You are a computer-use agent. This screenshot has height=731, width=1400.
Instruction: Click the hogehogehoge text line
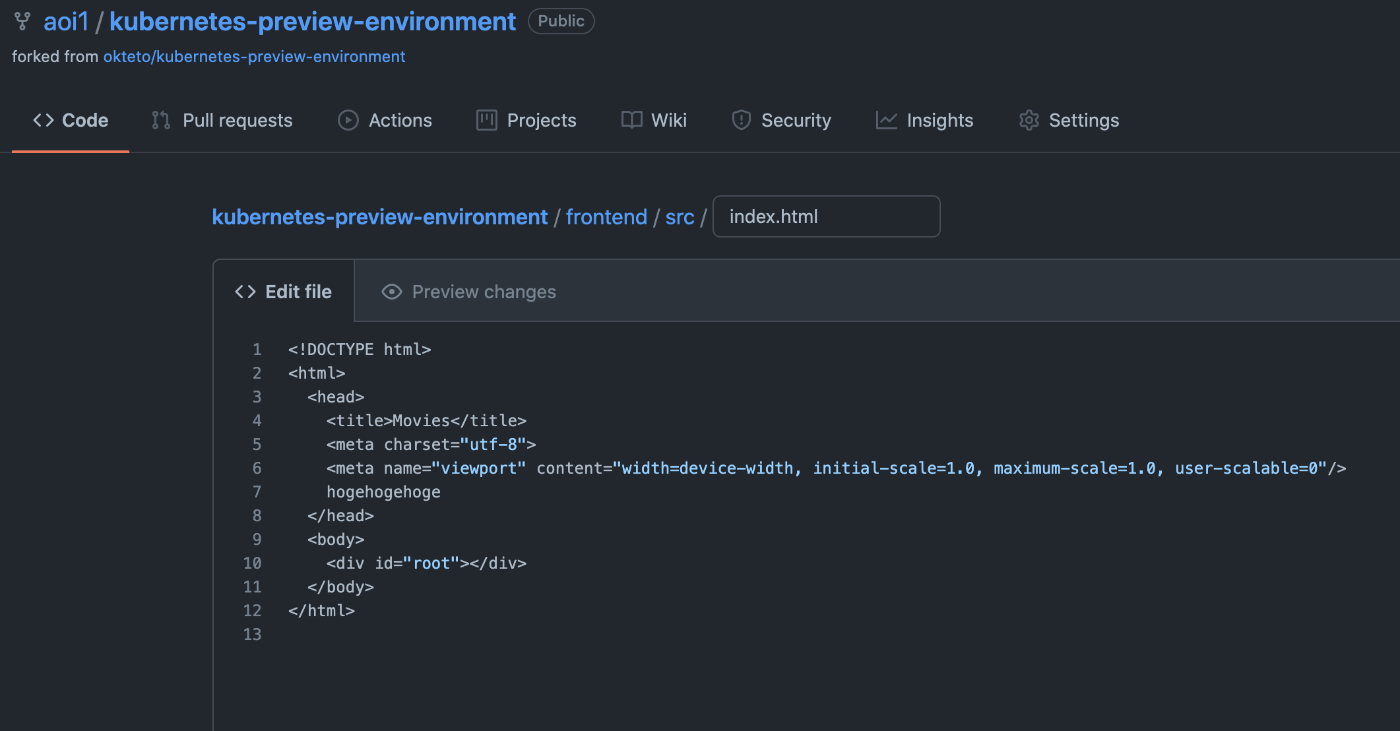pos(383,492)
